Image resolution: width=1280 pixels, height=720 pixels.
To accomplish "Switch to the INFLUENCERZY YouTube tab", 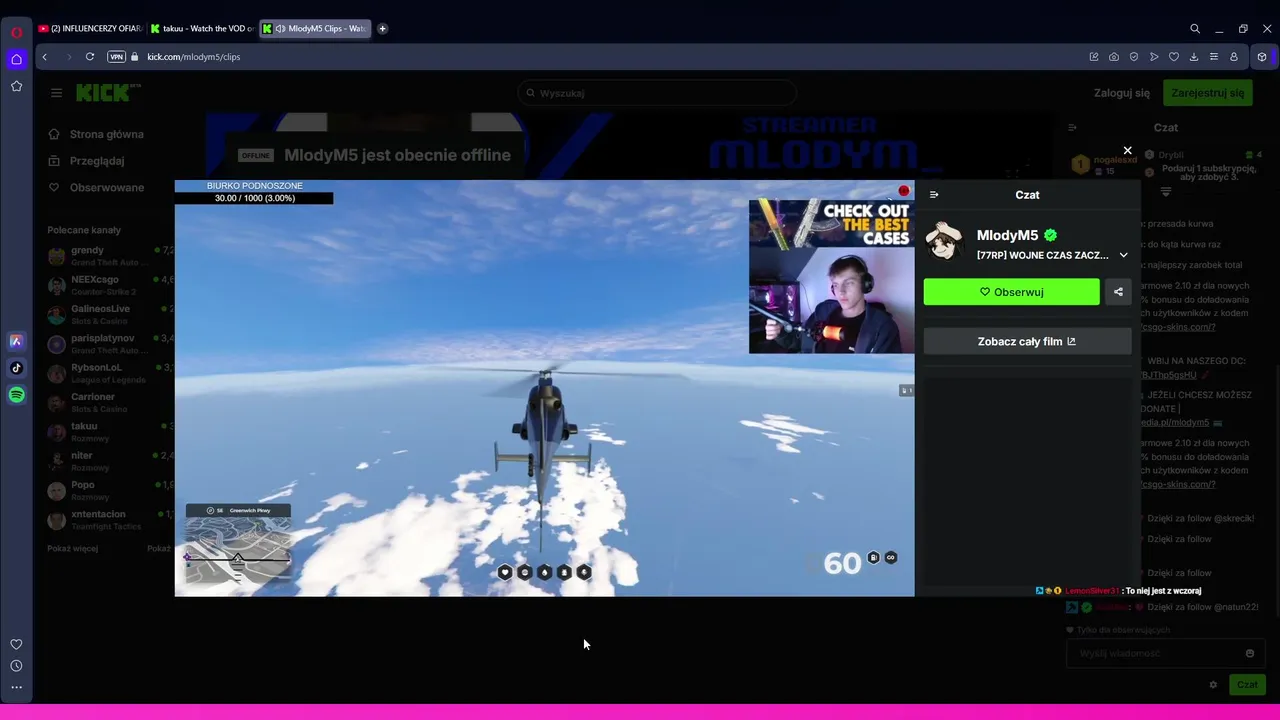I will [x=90, y=29].
